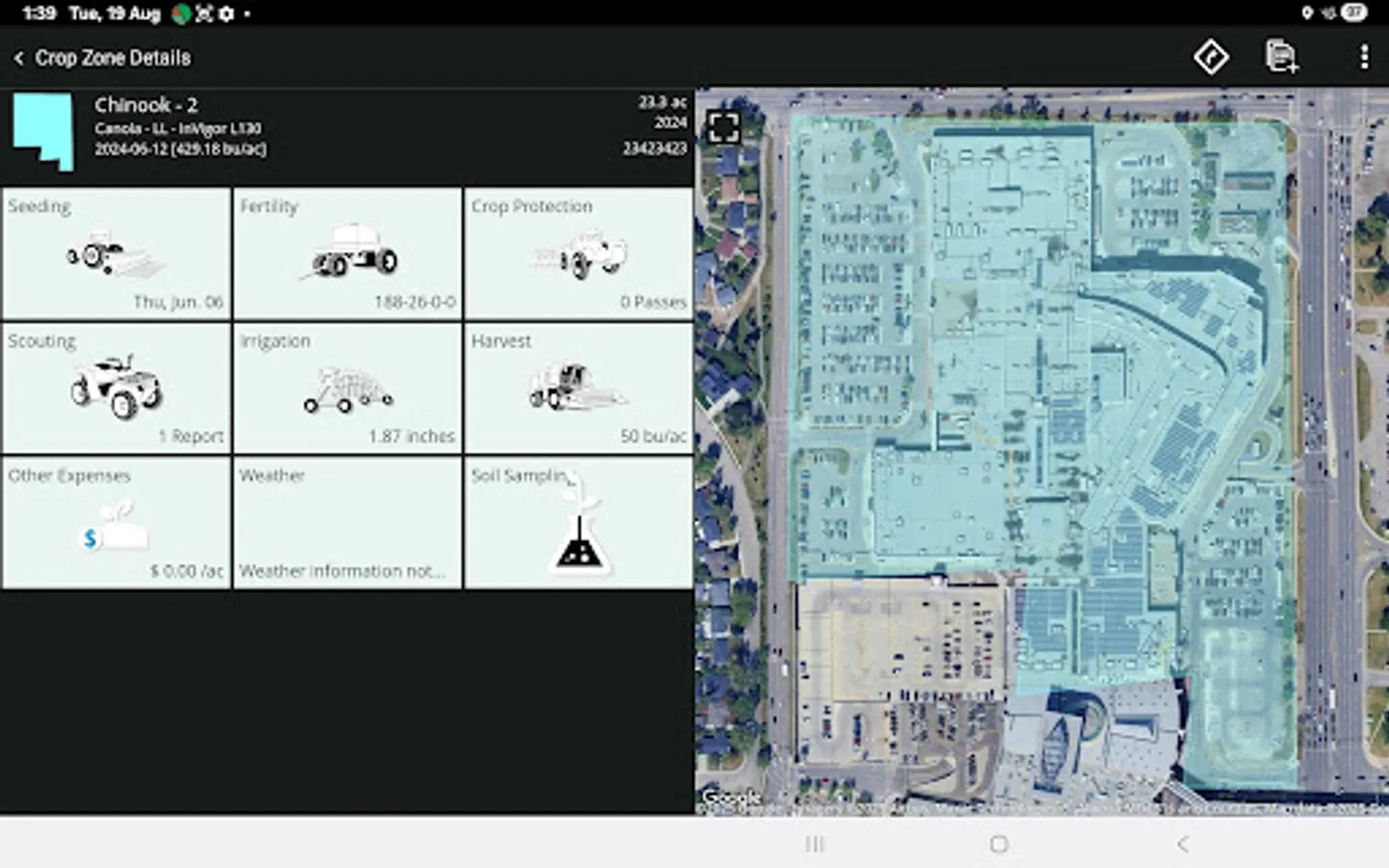1389x868 pixels.
Task: Open the Google attribution link
Action: tap(732, 798)
